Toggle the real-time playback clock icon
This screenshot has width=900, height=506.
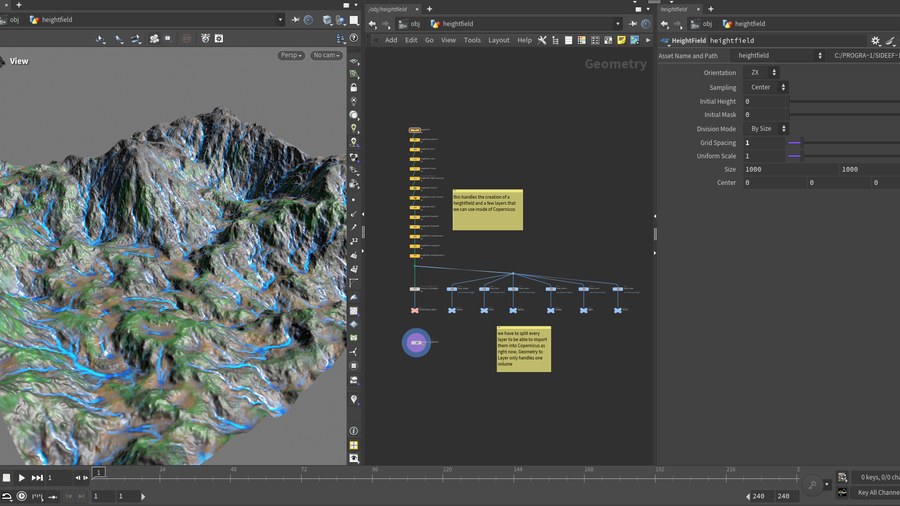click(22, 496)
